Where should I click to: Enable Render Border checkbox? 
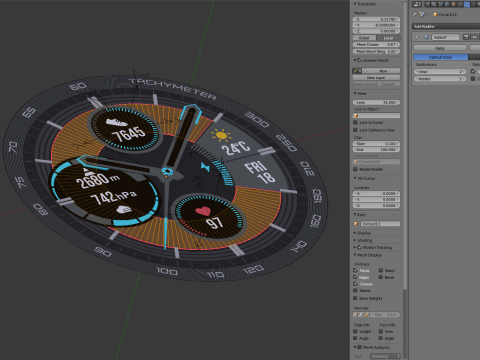355,169
